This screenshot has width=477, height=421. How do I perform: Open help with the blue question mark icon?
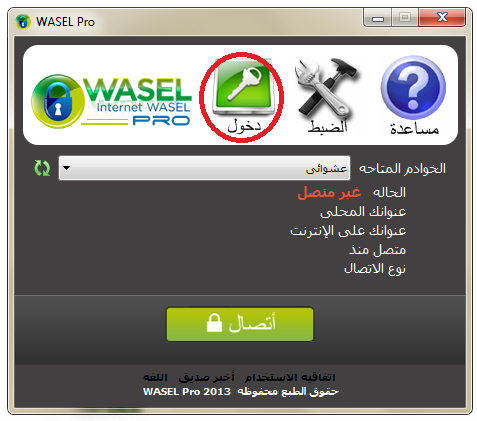click(x=413, y=88)
